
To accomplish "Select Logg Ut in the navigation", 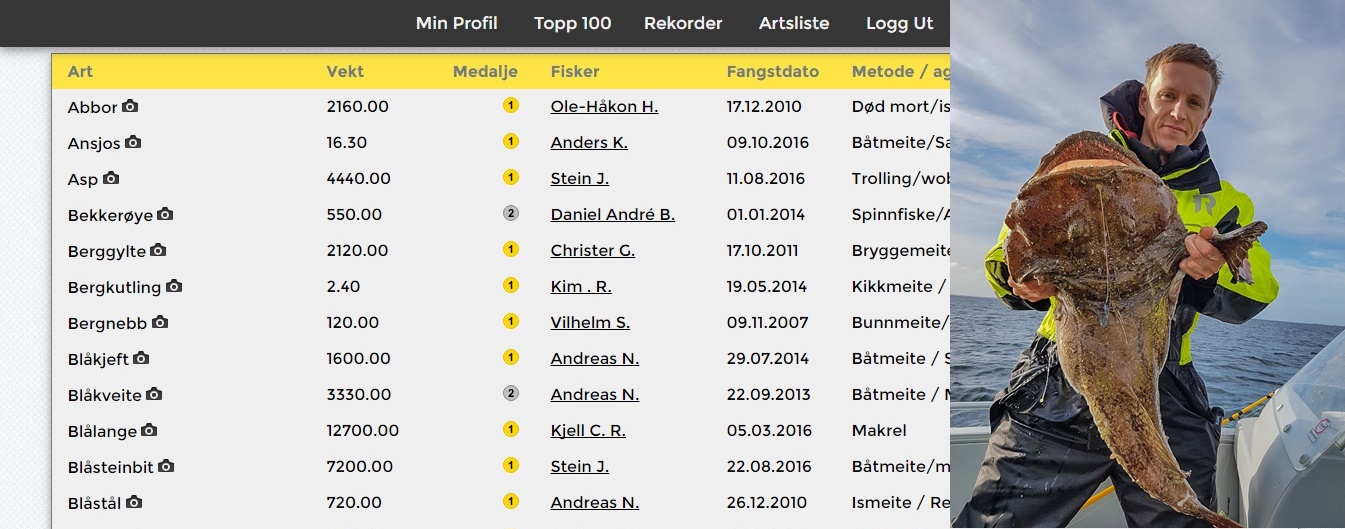I will (900, 23).
